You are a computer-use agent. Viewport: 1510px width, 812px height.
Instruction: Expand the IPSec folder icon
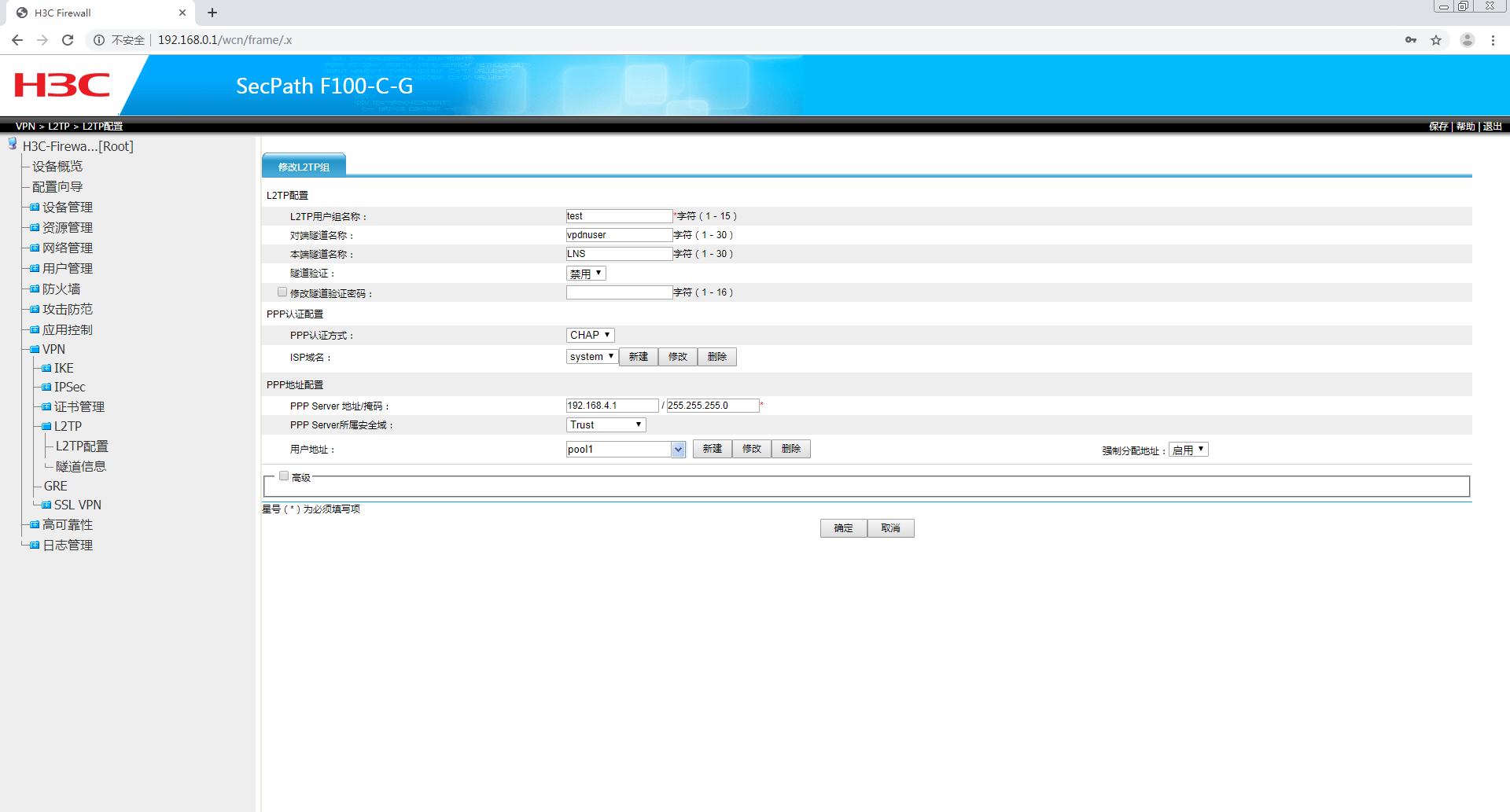(46, 388)
